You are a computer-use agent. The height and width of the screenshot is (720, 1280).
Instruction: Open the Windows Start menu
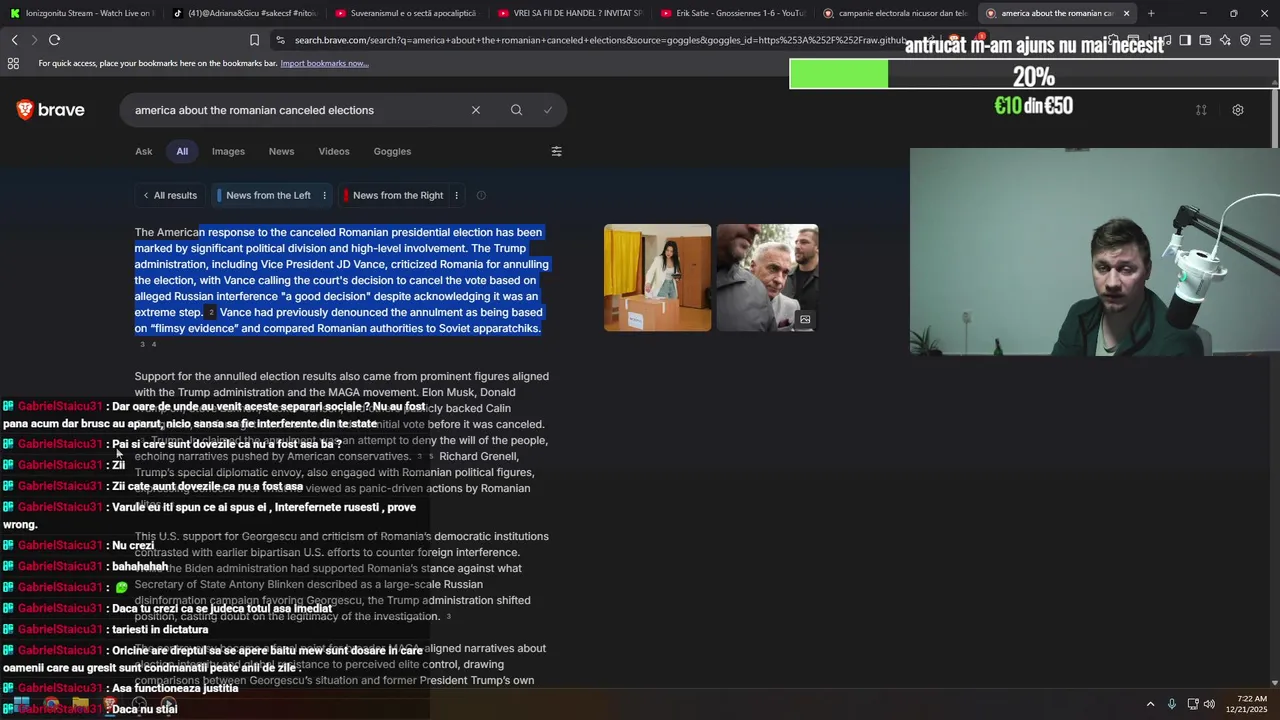pyautogui.click(x=21, y=704)
